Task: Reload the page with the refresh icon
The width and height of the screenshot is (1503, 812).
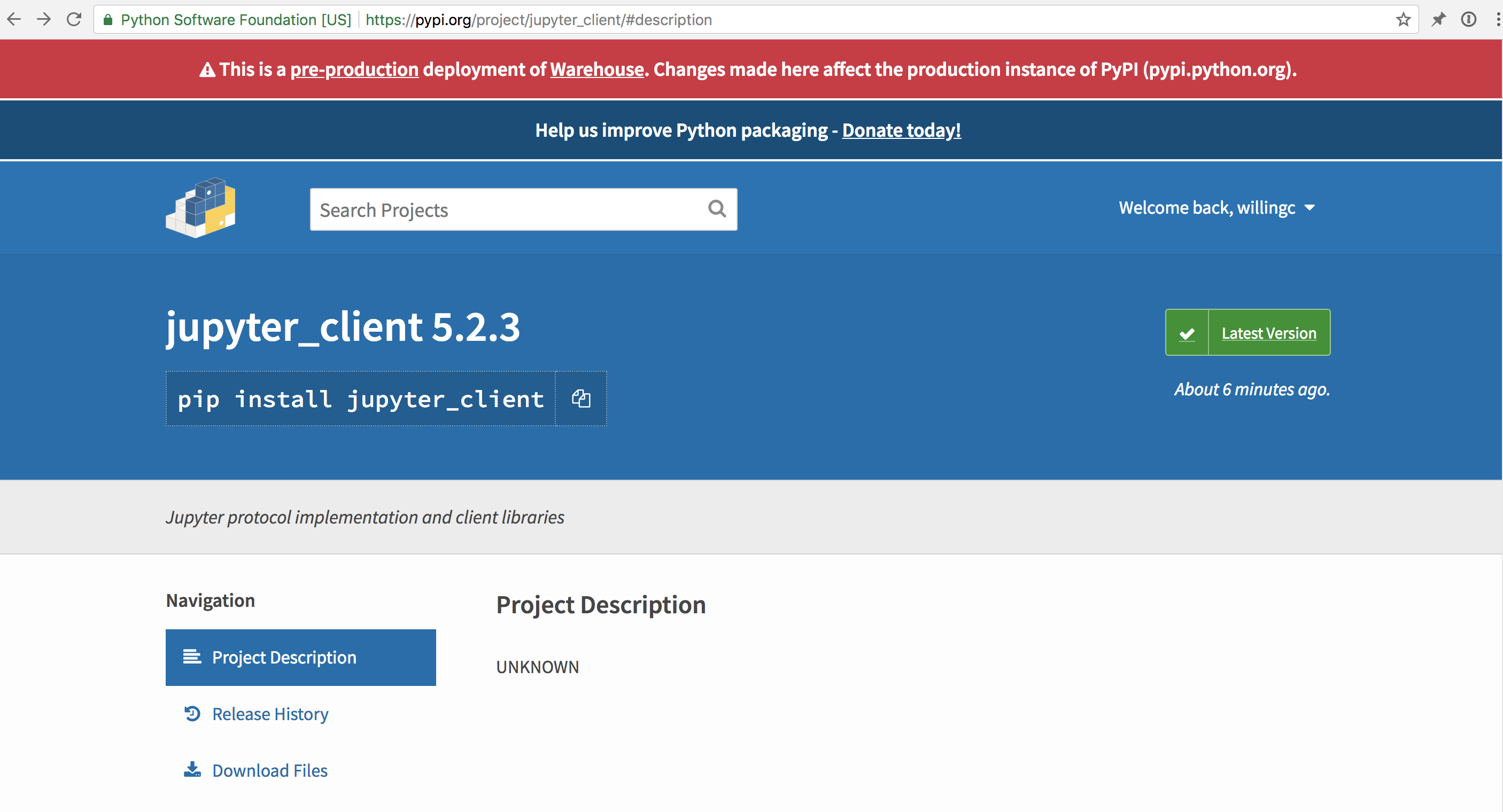Action: pos(74,19)
